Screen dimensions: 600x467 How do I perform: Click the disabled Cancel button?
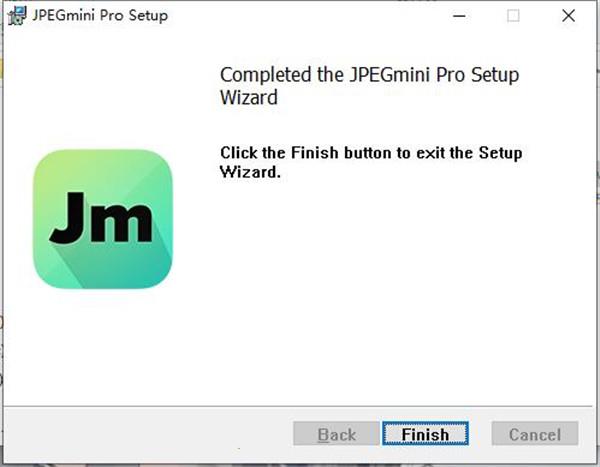pyautogui.click(x=535, y=434)
